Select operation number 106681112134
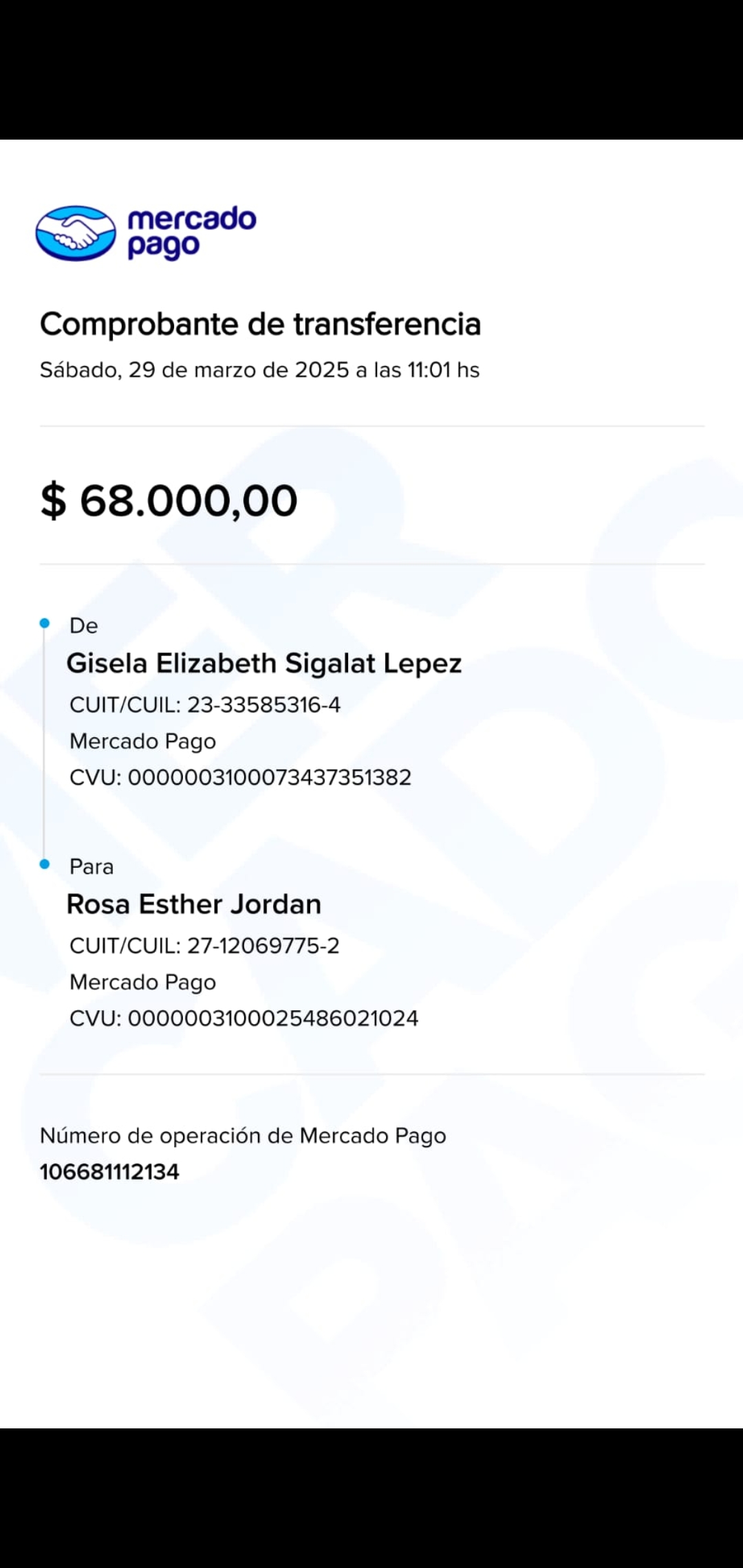 coord(109,1172)
